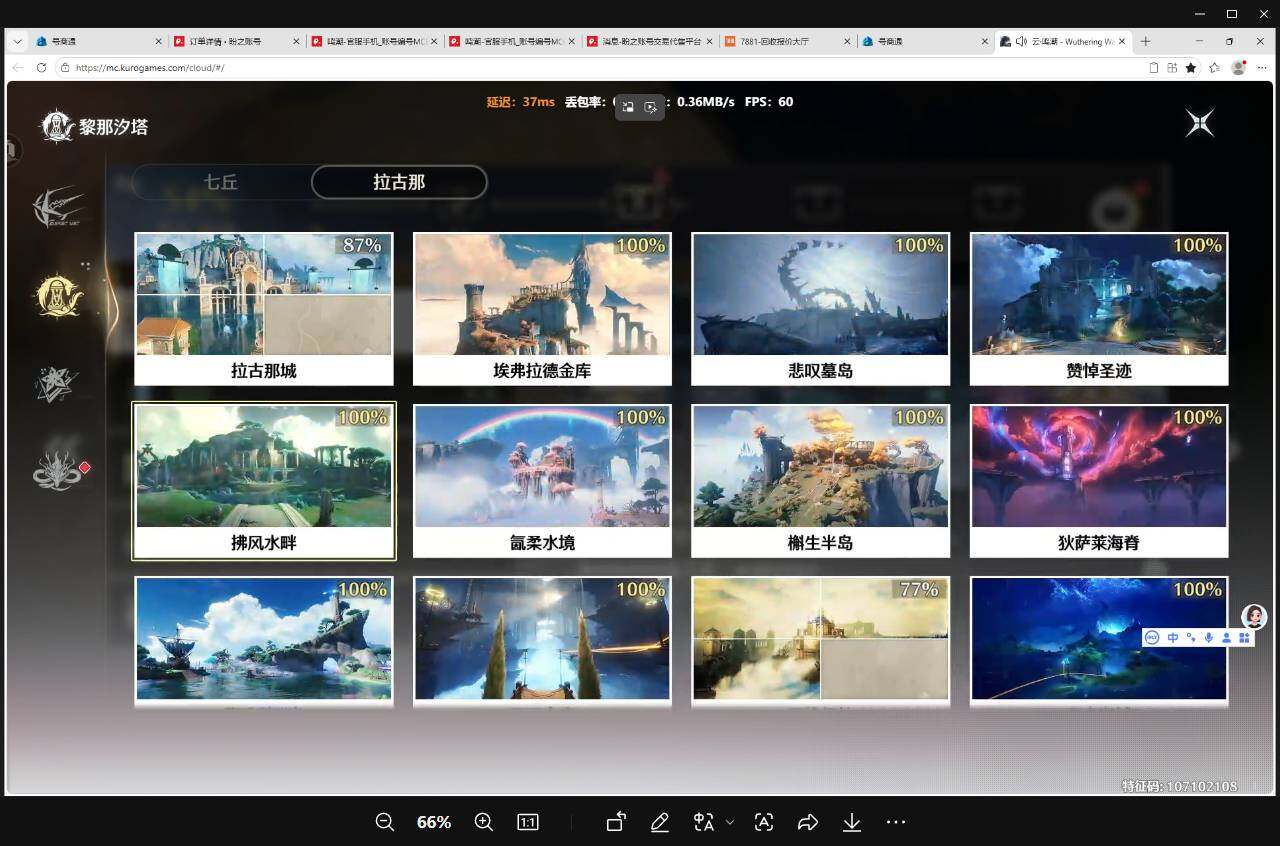This screenshot has height=846, width=1280.
Task: Open the 榭生半岛 area card
Action: click(x=820, y=481)
